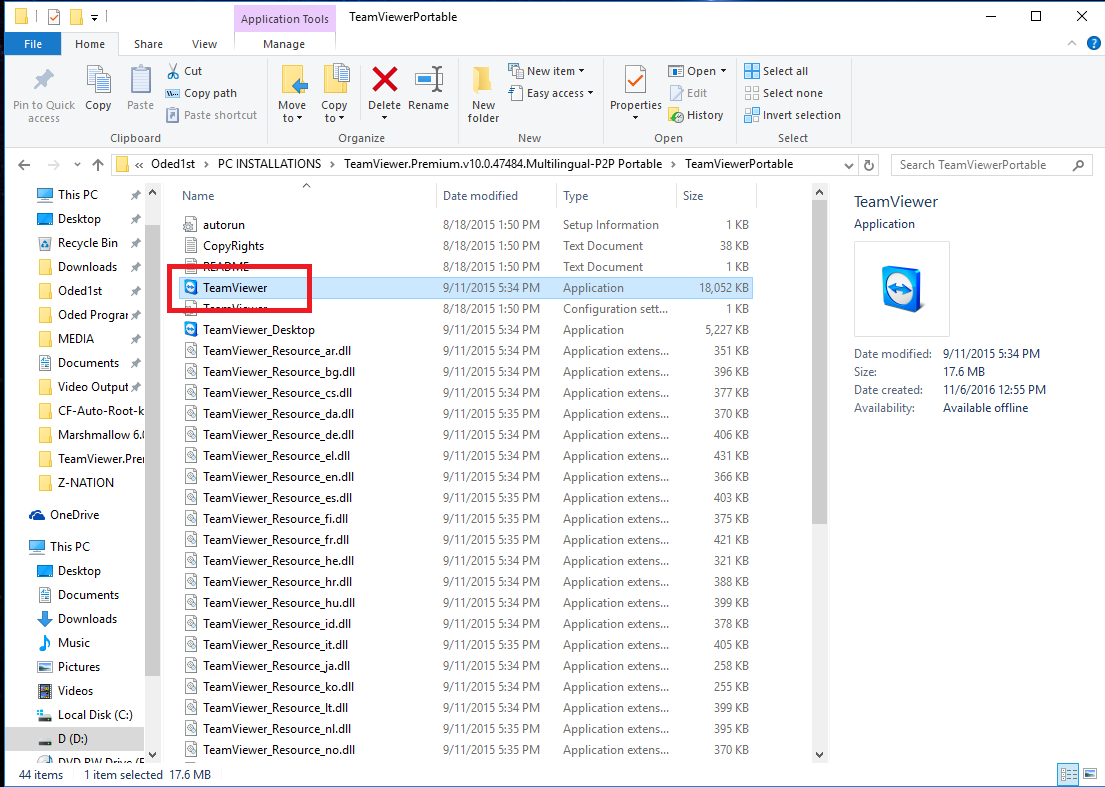Open the address bar history dropdown

click(x=848, y=165)
